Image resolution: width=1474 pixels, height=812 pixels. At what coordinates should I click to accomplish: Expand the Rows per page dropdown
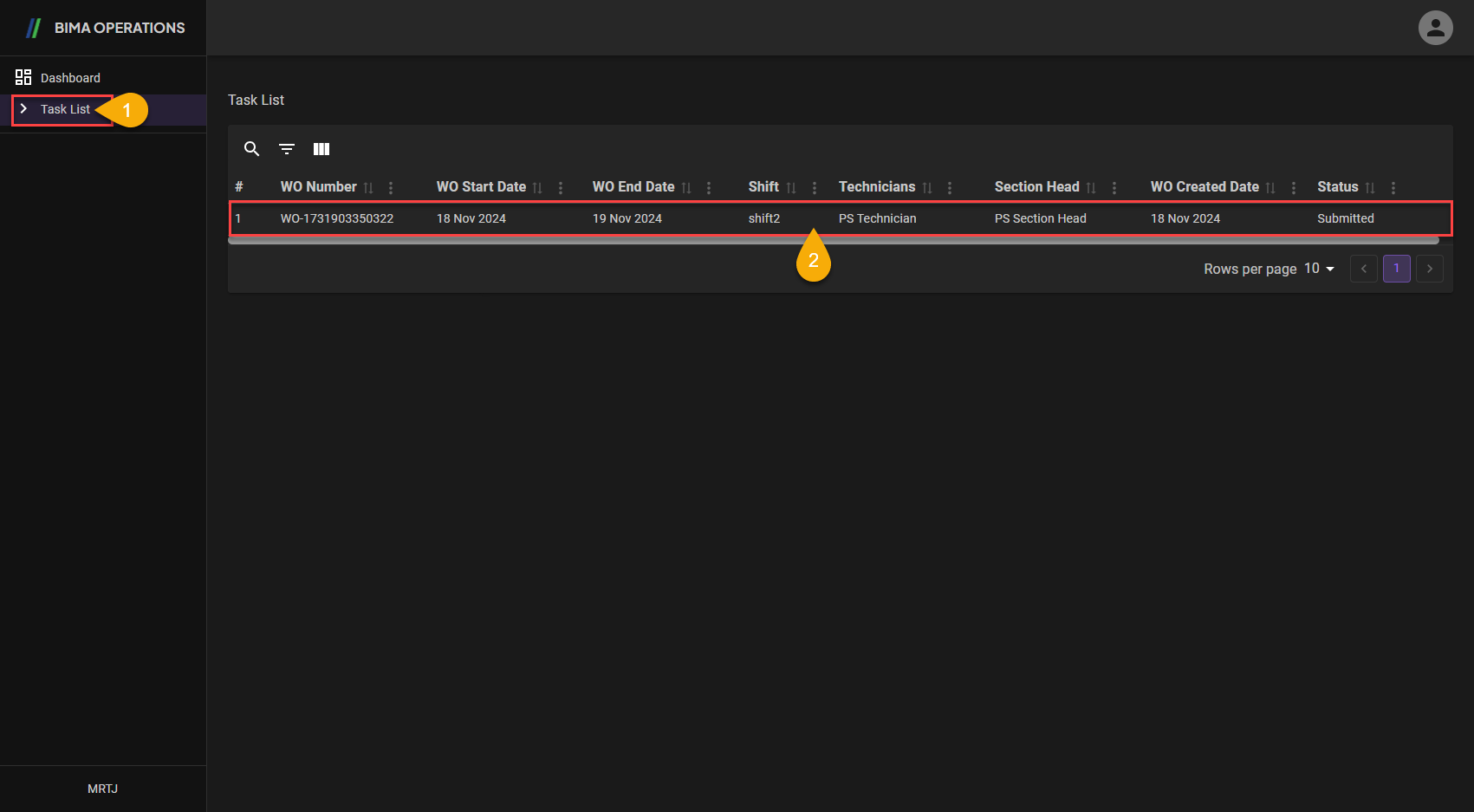[1320, 269]
